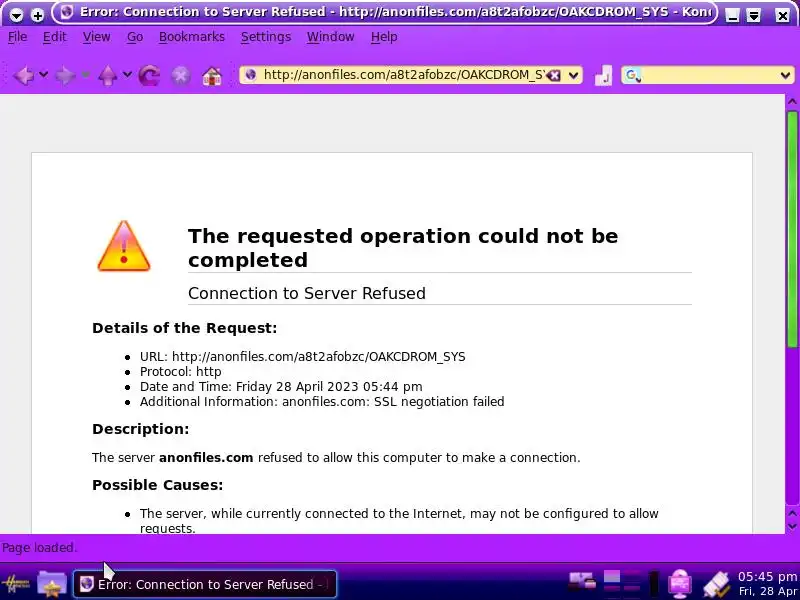Click the pink monitor tray icon
The height and width of the screenshot is (600, 800).
pos(680,584)
